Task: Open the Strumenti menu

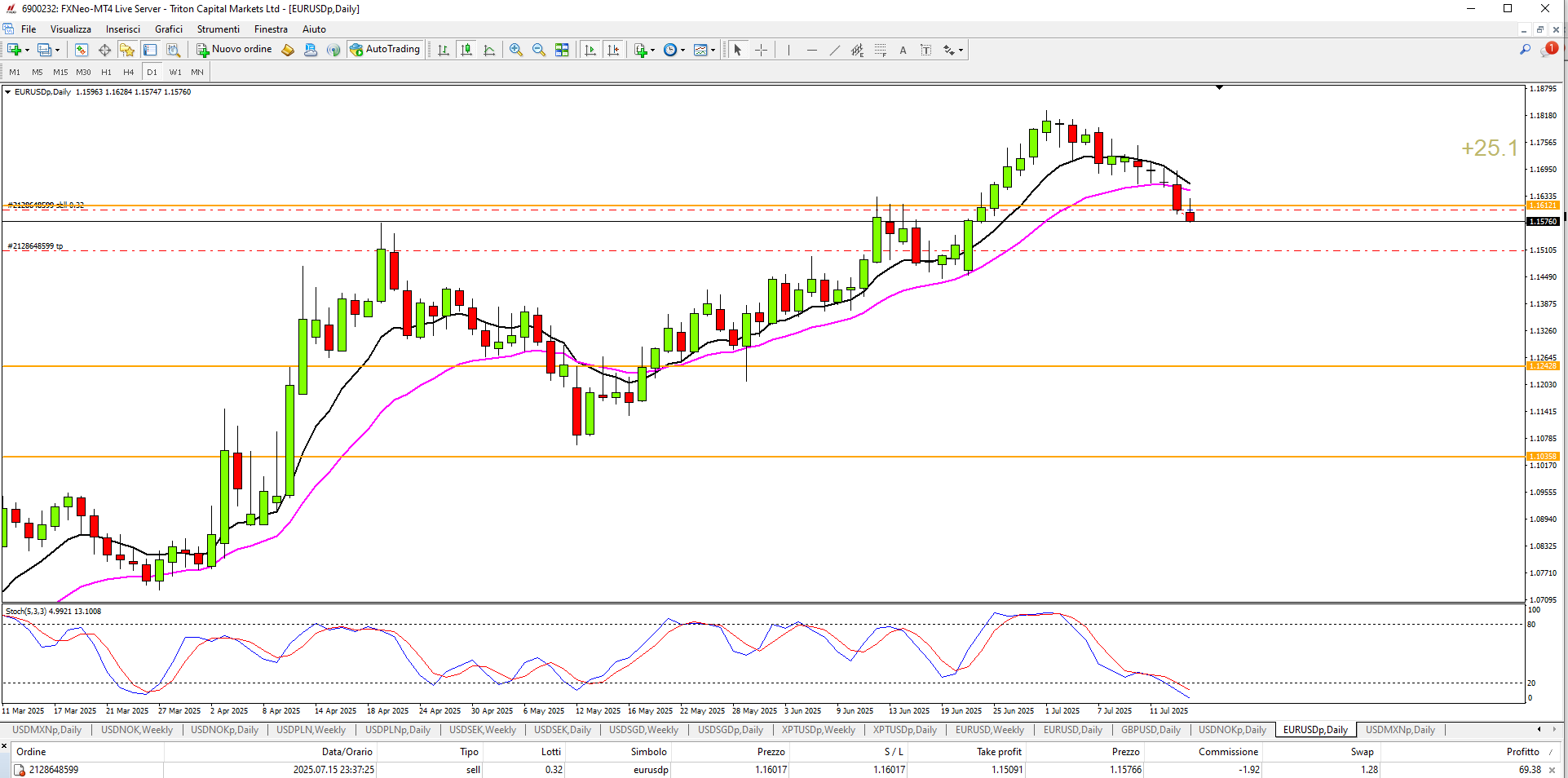Action: [219, 29]
